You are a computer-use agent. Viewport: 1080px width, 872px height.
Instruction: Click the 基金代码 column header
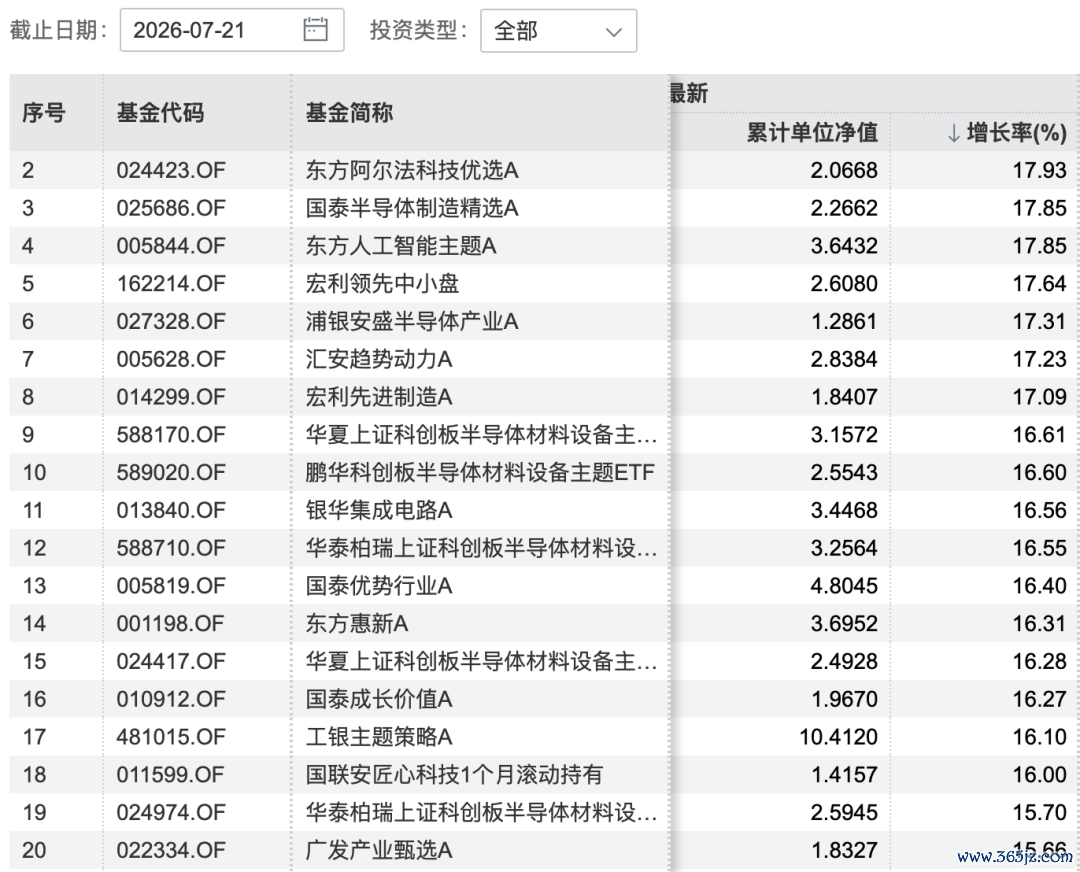tap(160, 112)
